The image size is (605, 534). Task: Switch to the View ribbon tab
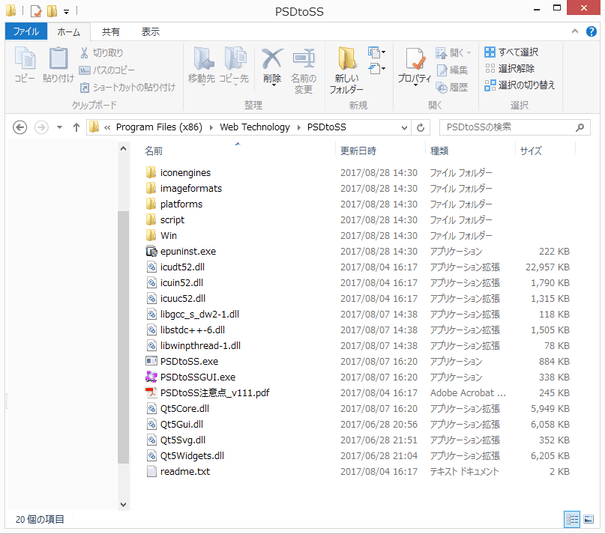pyautogui.click(x=150, y=32)
